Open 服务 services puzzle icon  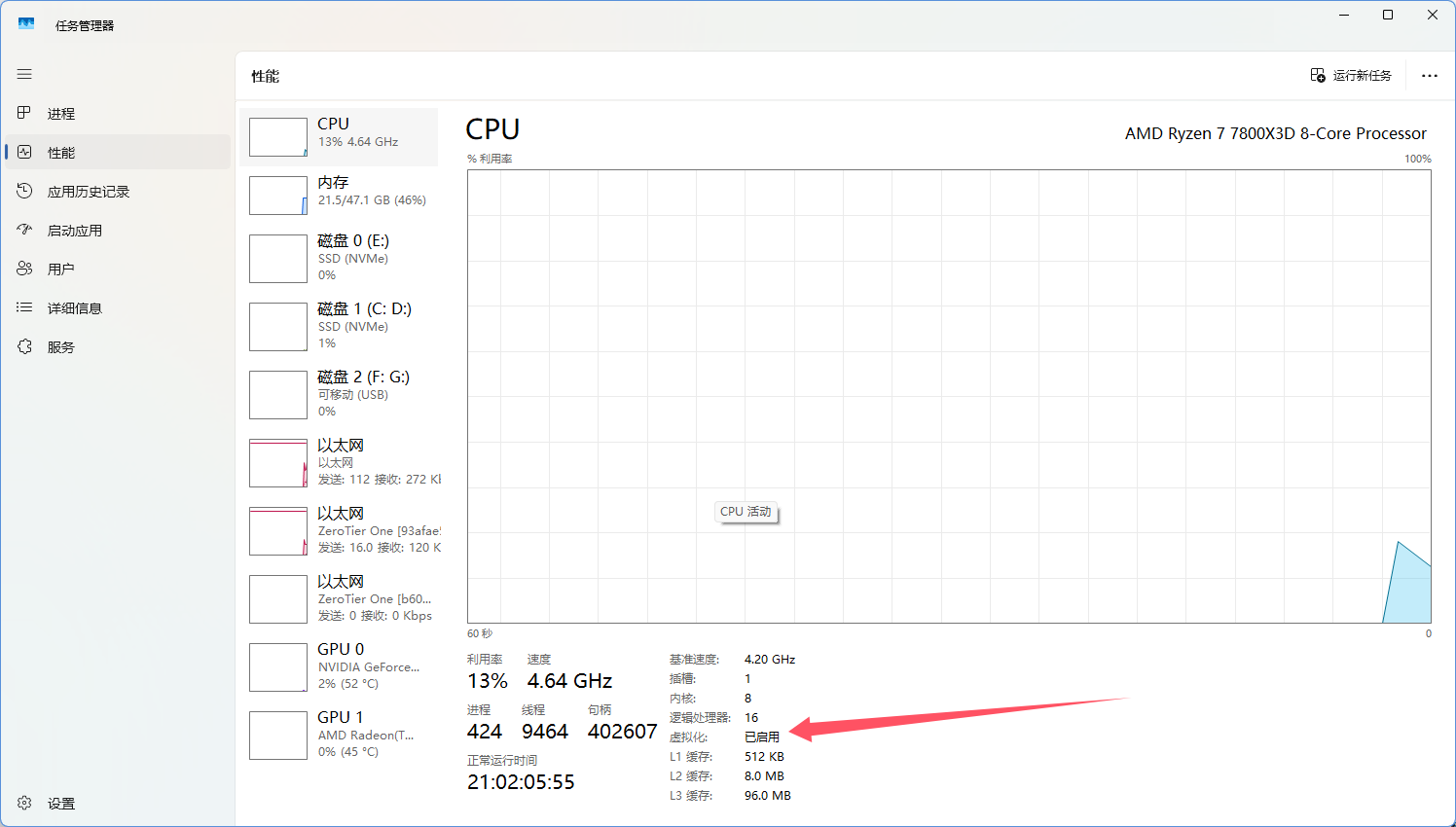coord(24,346)
